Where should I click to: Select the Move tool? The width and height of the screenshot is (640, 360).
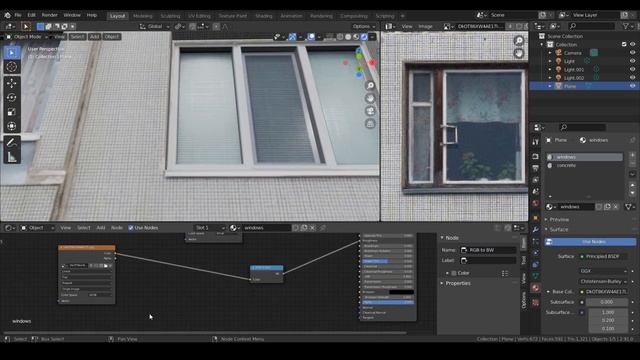tap(11, 83)
